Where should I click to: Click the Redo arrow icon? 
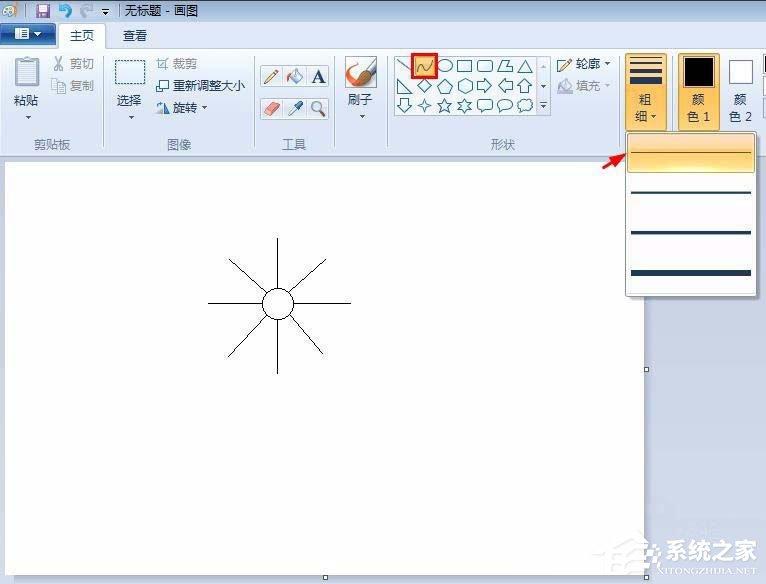(x=86, y=10)
